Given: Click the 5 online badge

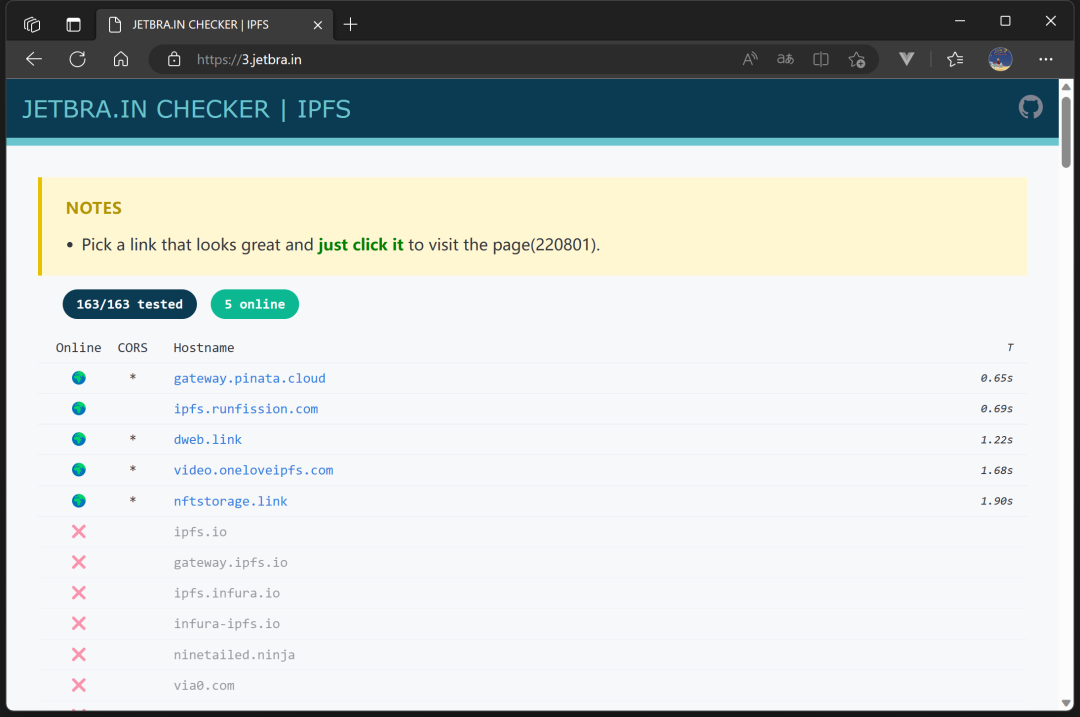Looking at the screenshot, I should (255, 304).
